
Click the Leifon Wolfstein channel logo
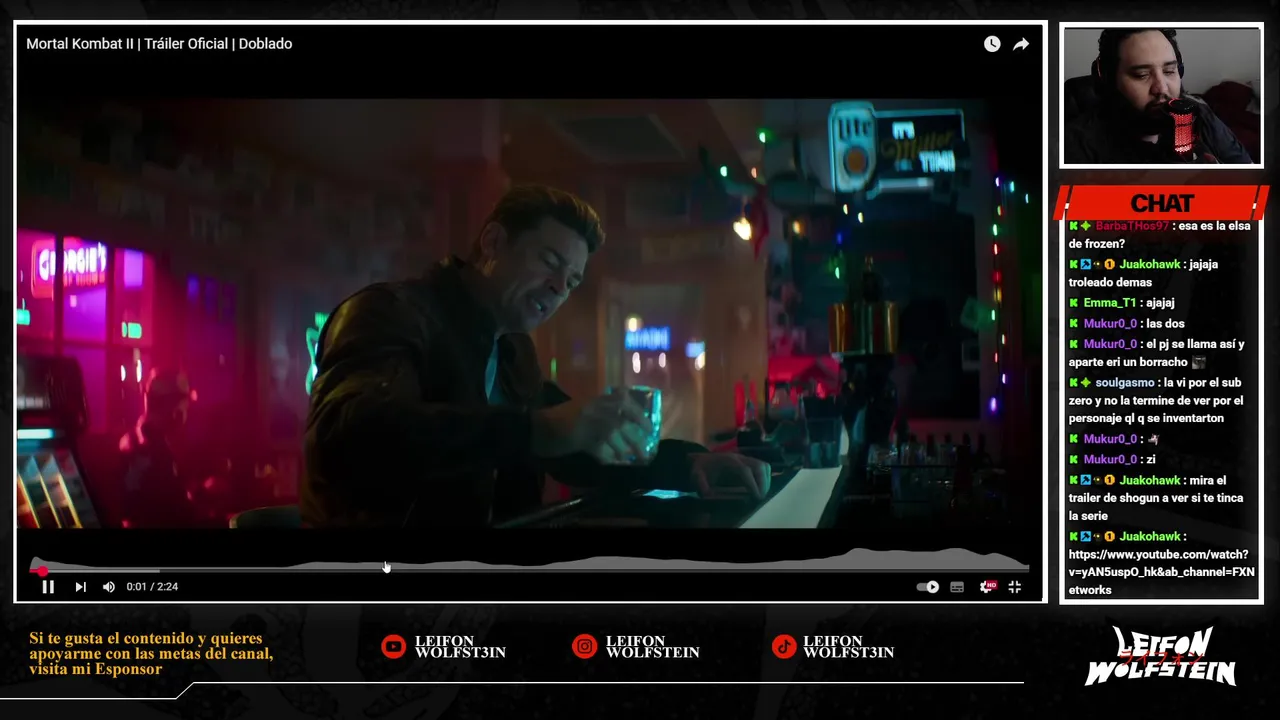coord(1161,657)
